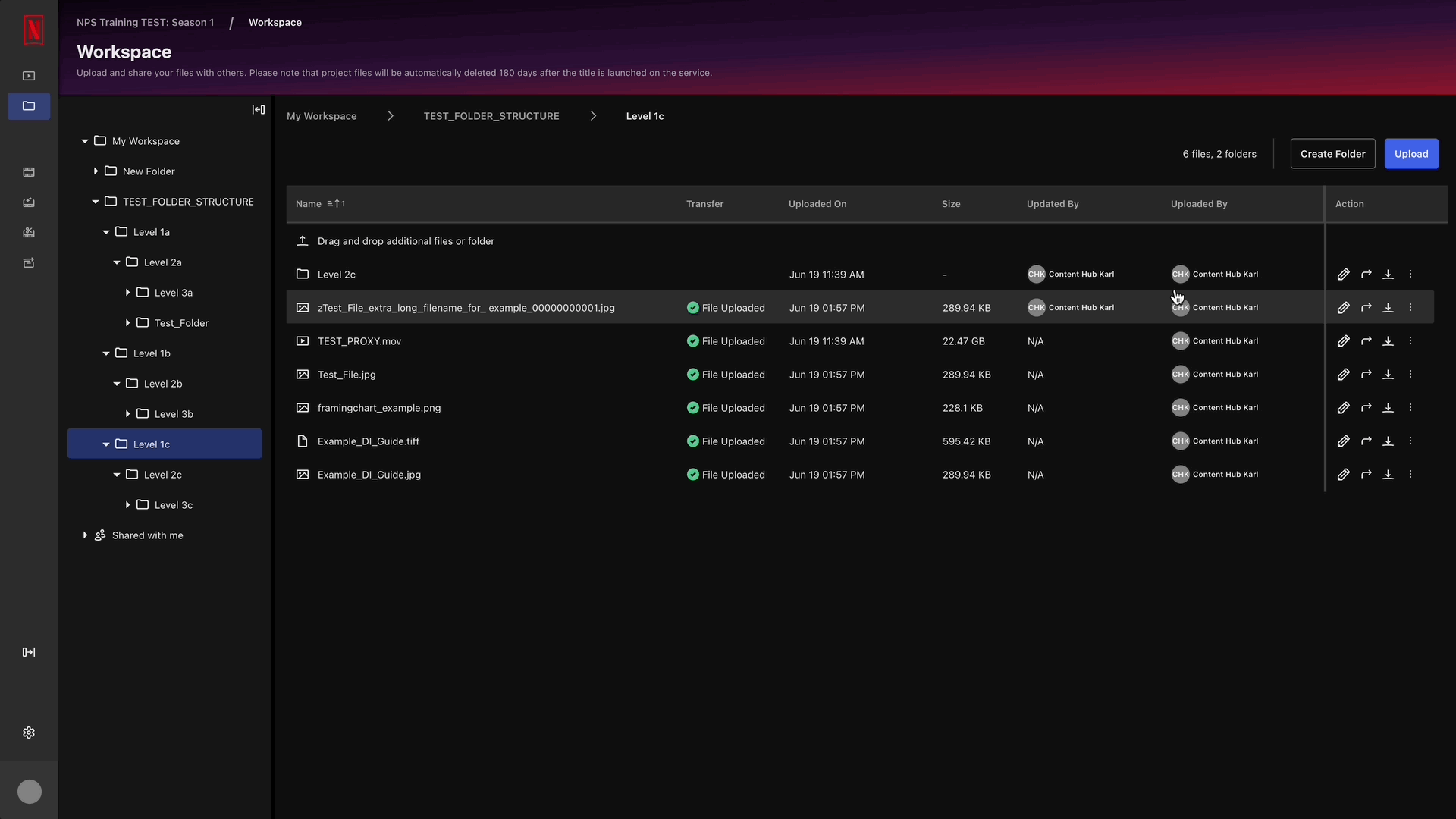Expand the Shared with me section

click(85, 535)
